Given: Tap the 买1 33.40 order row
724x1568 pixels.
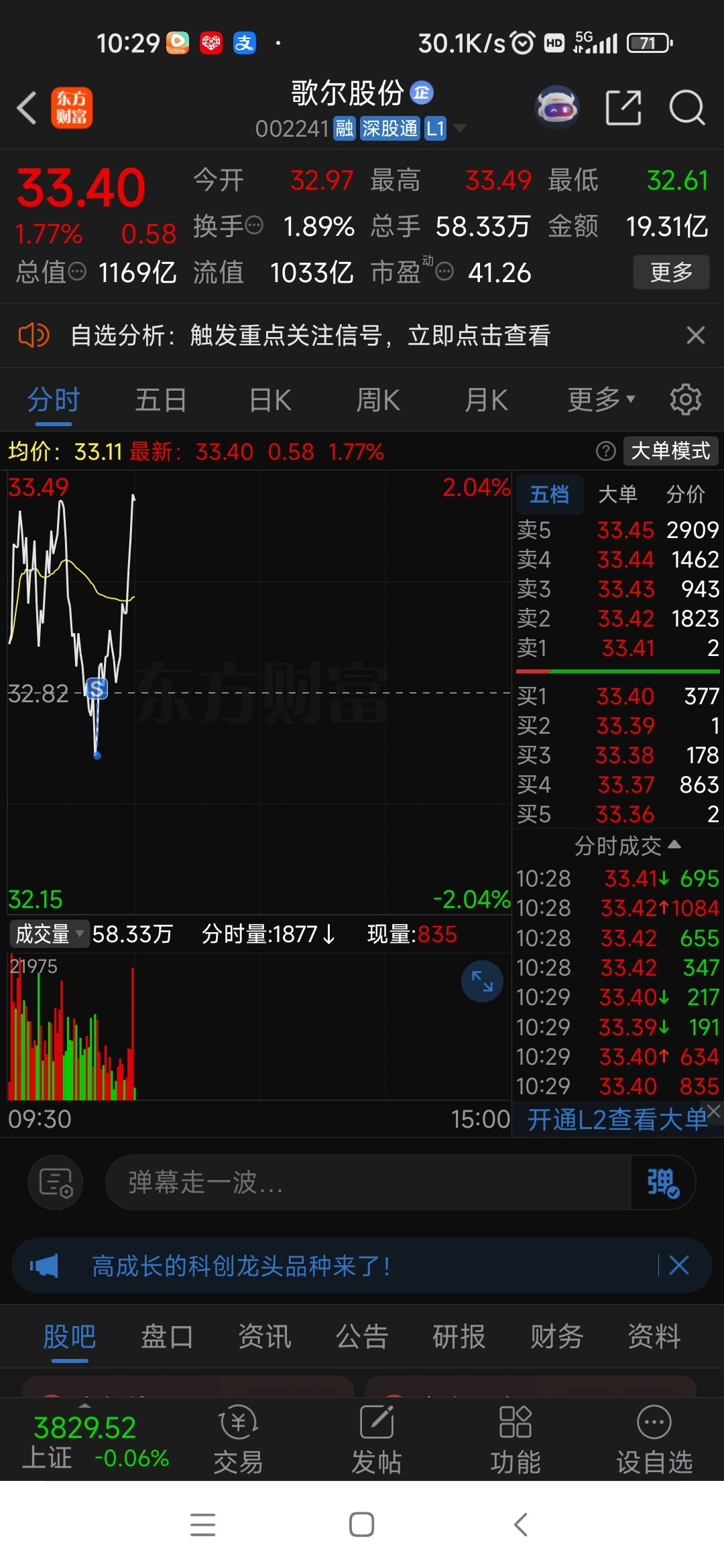Looking at the screenshot, I should point(617,696).
